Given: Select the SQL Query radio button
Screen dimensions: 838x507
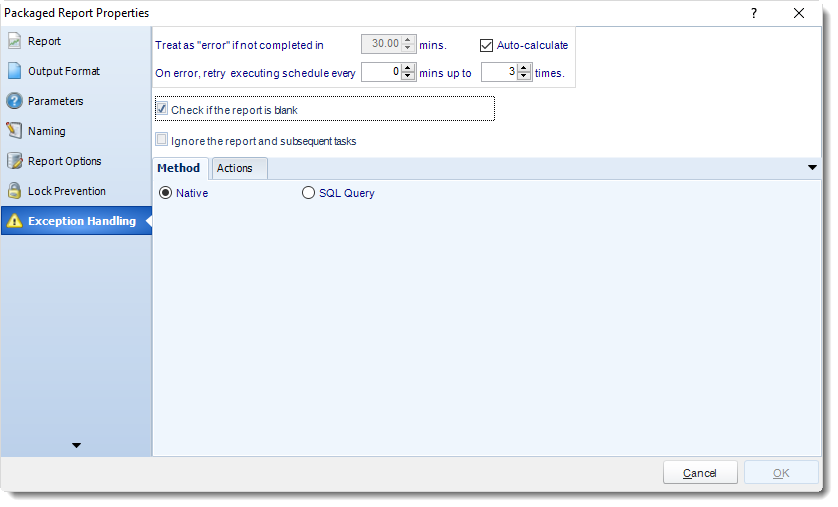Looking at the screenshot, I should click(x=308, y=193).
